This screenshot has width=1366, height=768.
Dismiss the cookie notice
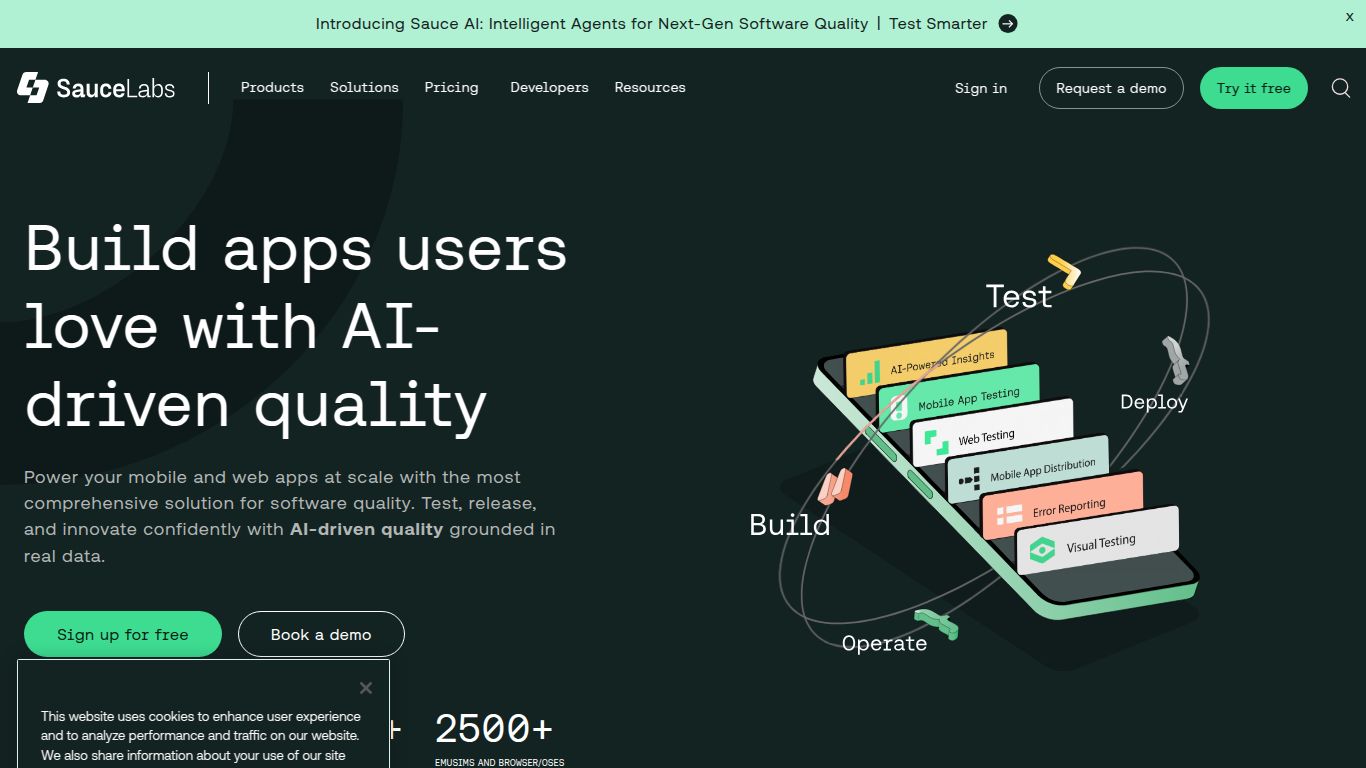pos(365,688)
